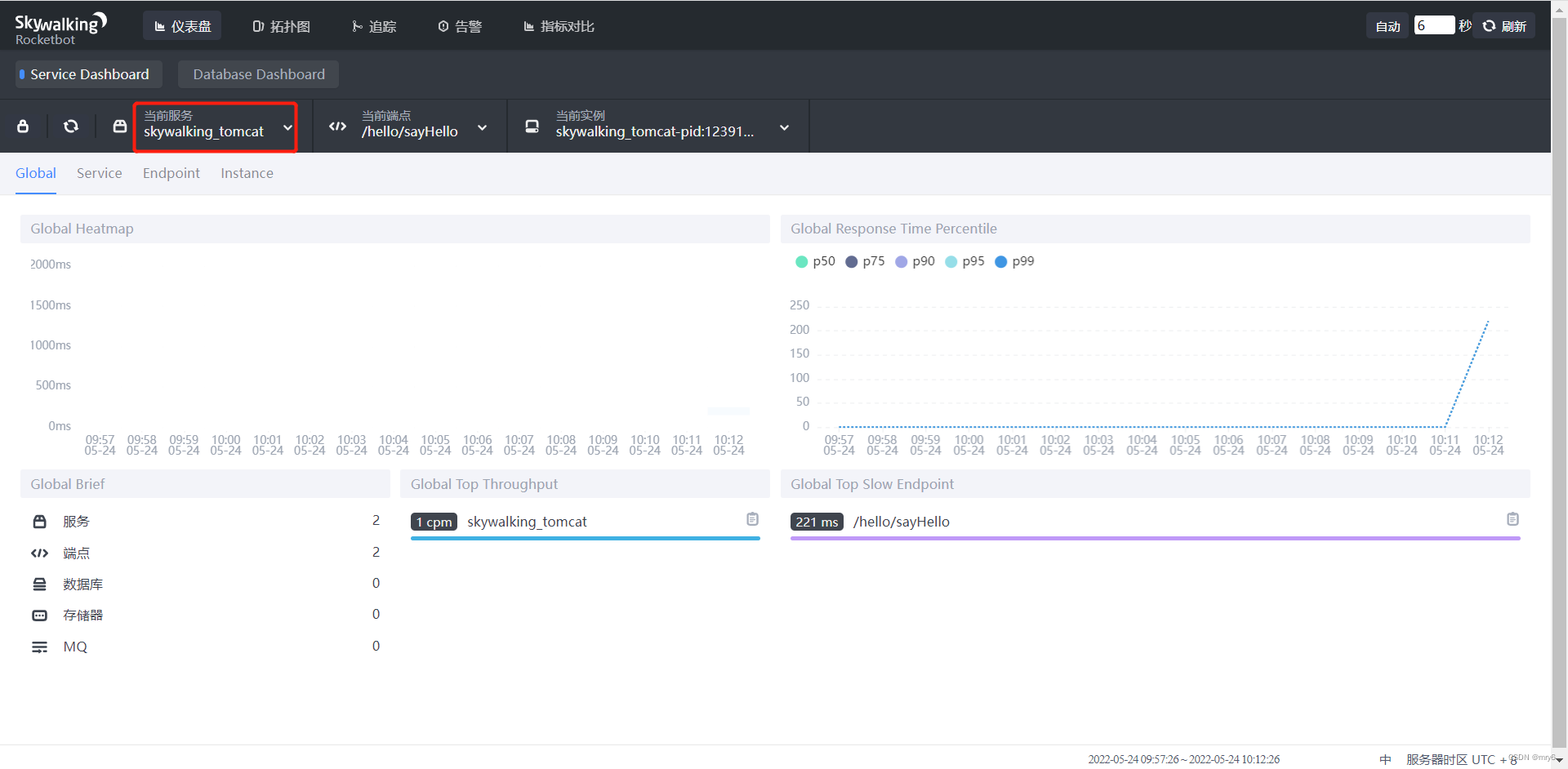
Task: Select the Endpoint tab
Action: point(171,173)
